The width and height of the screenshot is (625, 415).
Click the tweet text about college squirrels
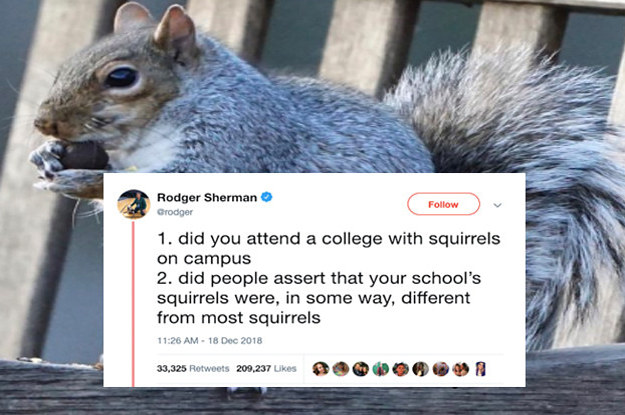pos(328,278)
